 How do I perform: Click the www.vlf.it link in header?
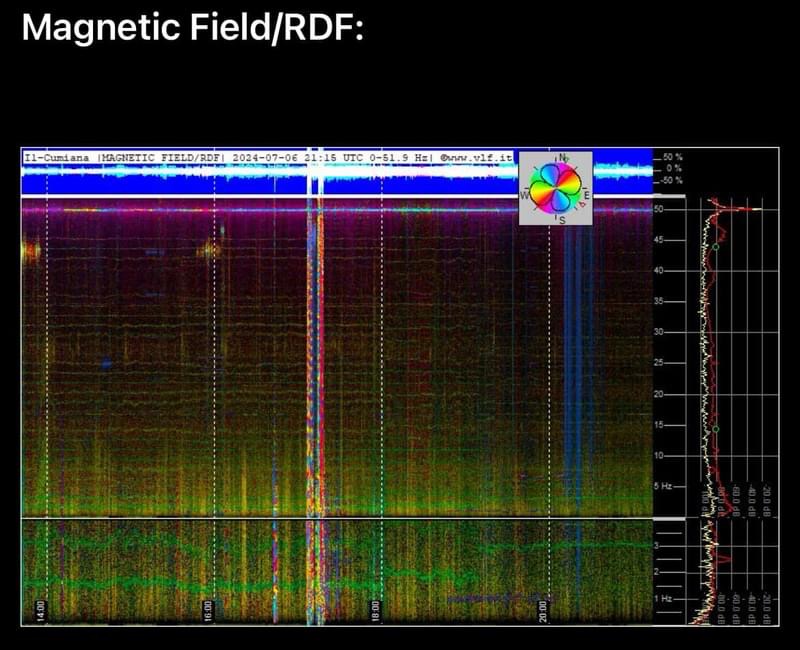point(477,157)
